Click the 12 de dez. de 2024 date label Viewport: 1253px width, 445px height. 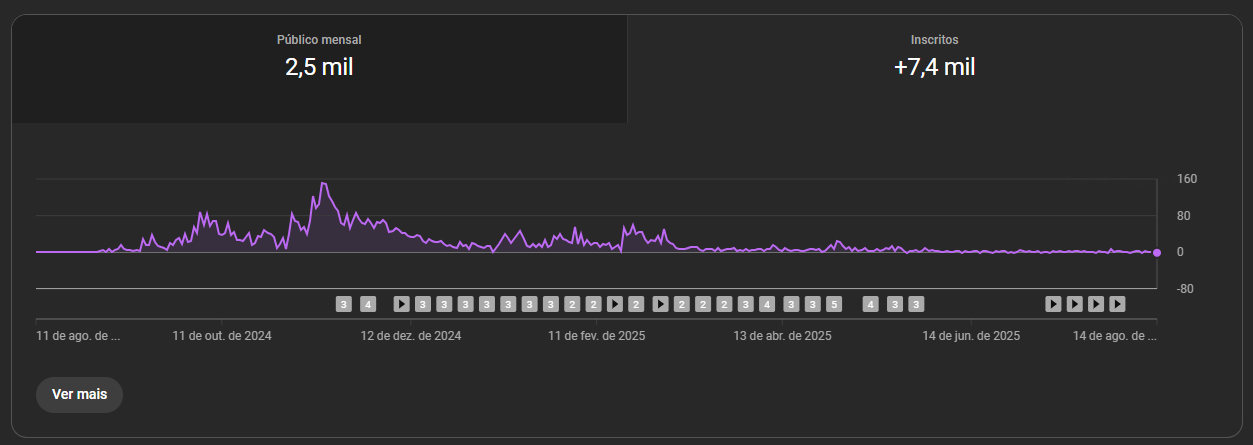click(x=411, y=336)
